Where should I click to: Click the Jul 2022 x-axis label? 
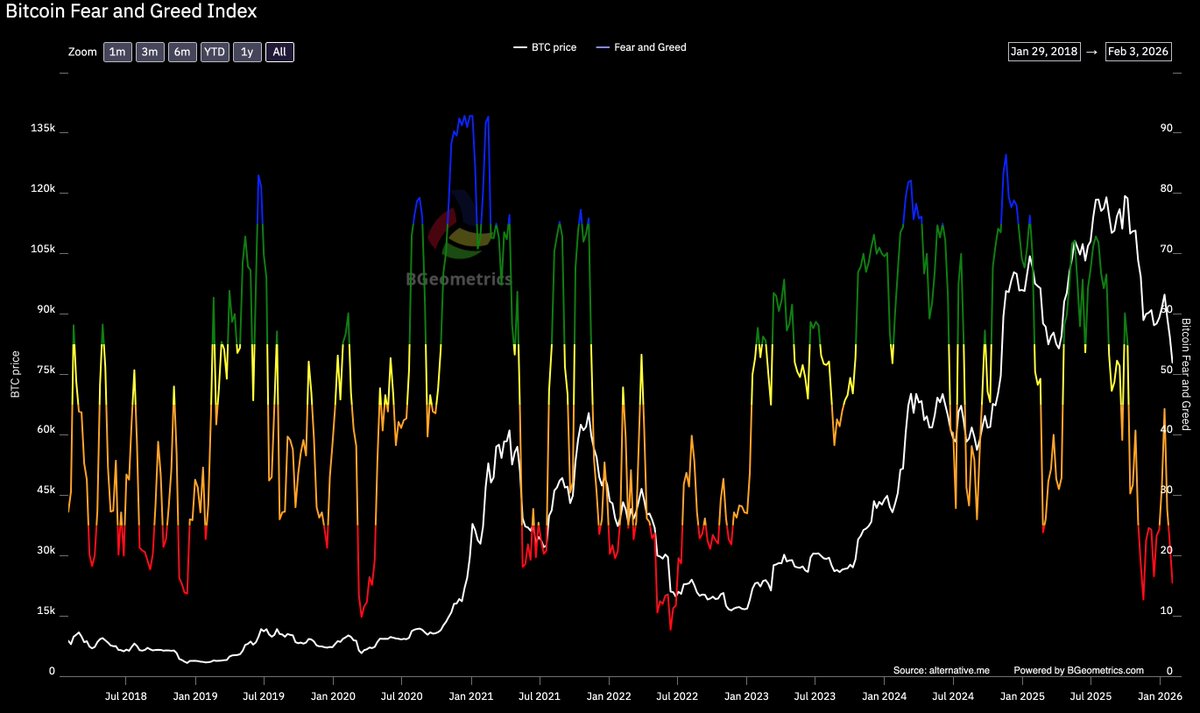point(678,694)
